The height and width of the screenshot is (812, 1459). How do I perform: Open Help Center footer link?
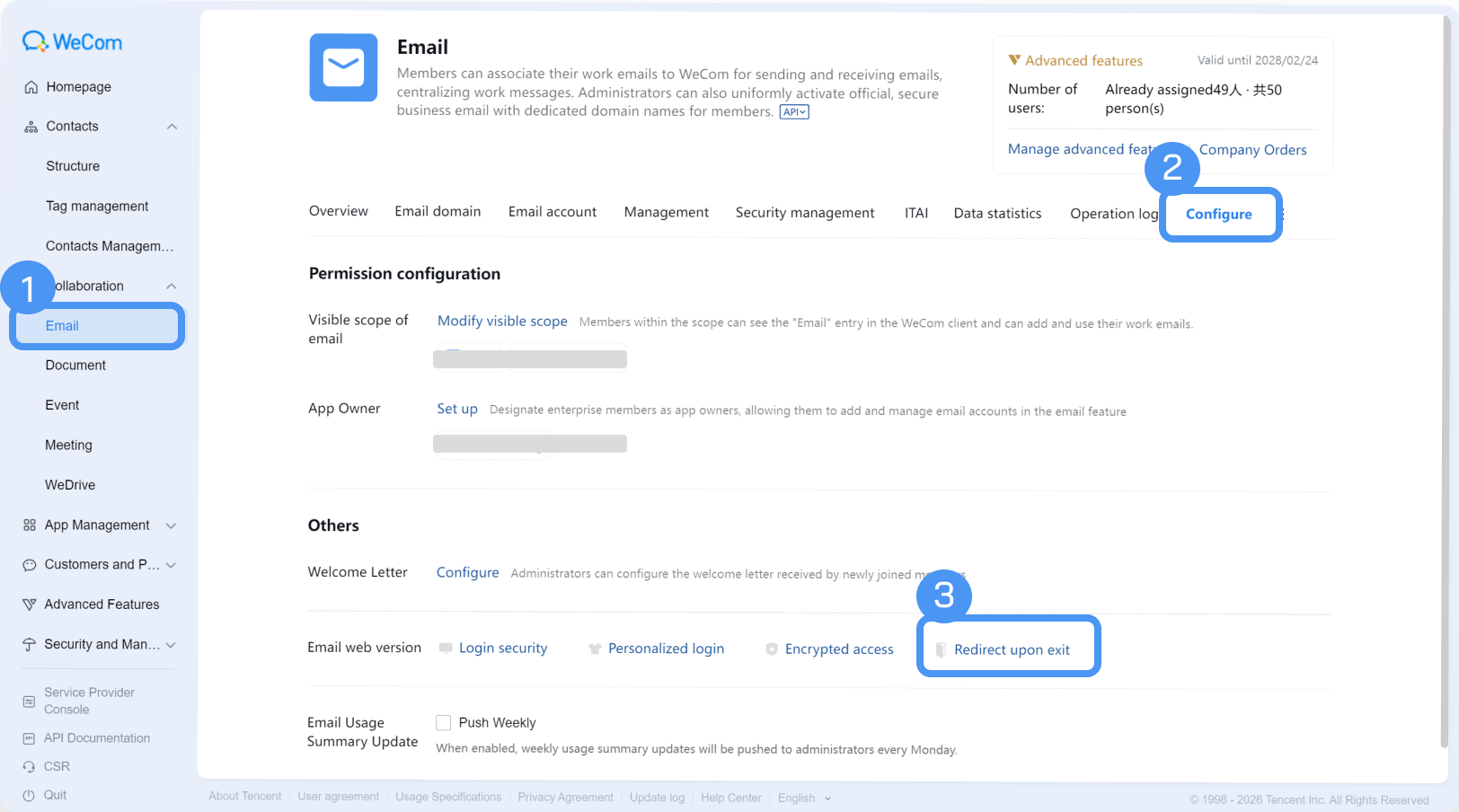[x=730, y=798]
